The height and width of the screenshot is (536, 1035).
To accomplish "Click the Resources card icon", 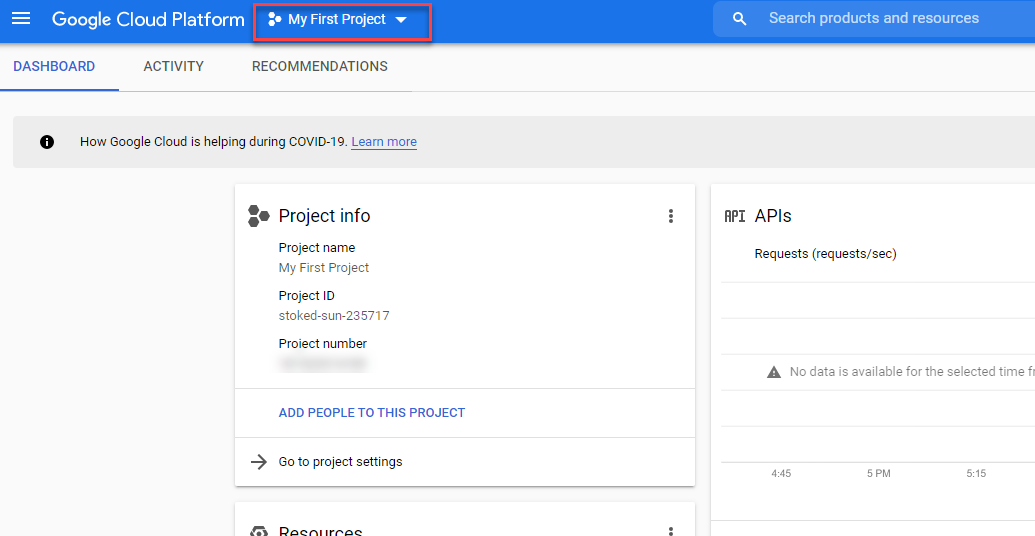I will pyautogui.click(x=259, y=531).
